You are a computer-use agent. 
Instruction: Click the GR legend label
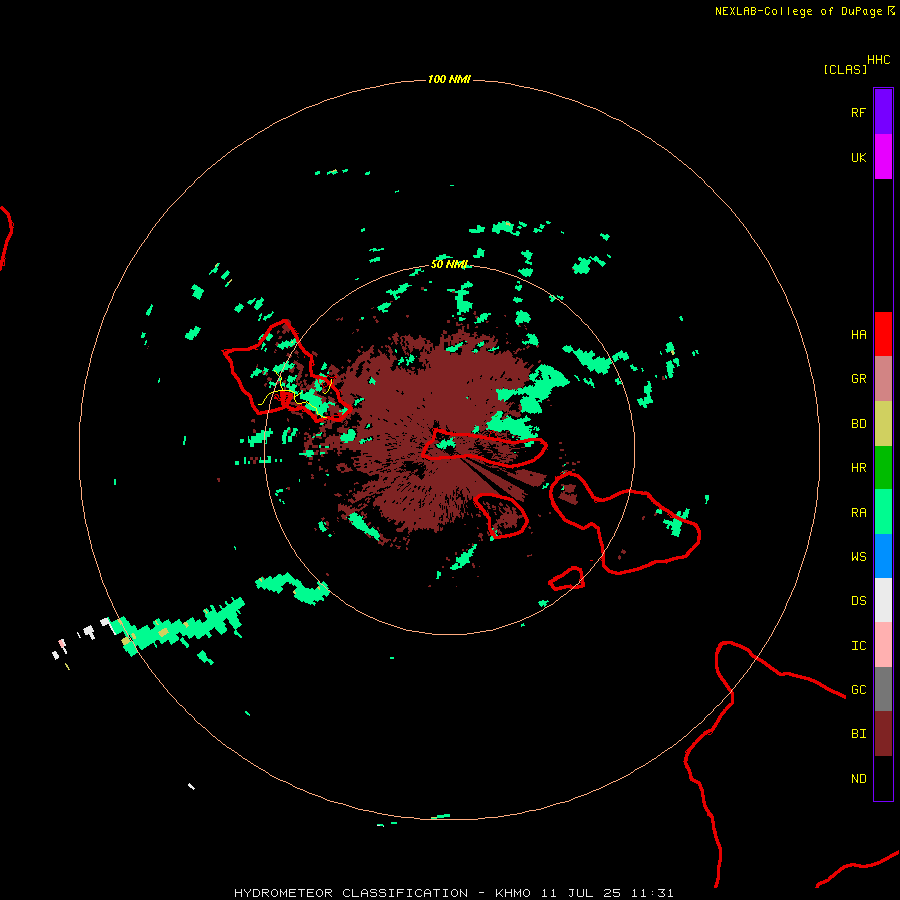(859, 379)
